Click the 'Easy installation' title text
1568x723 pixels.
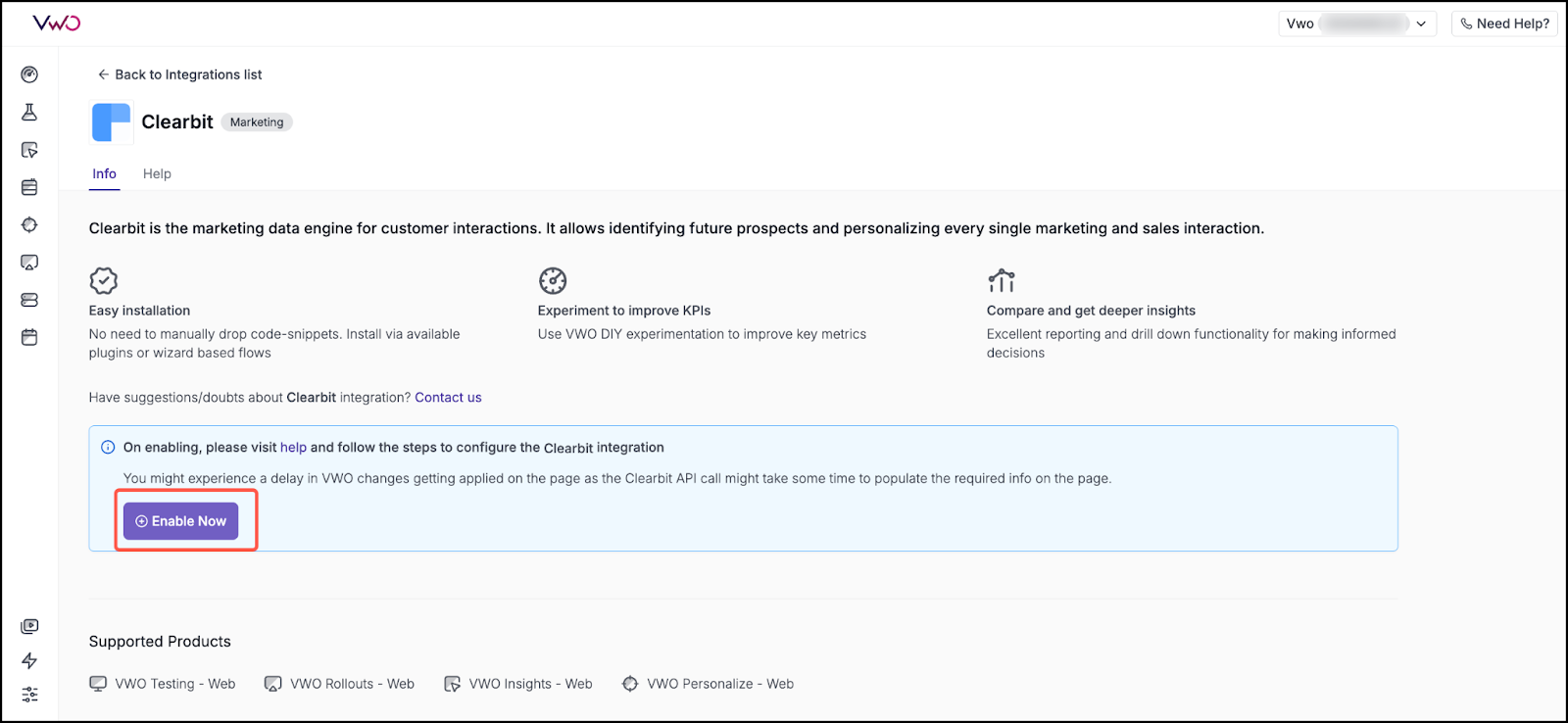click(139, 311)
